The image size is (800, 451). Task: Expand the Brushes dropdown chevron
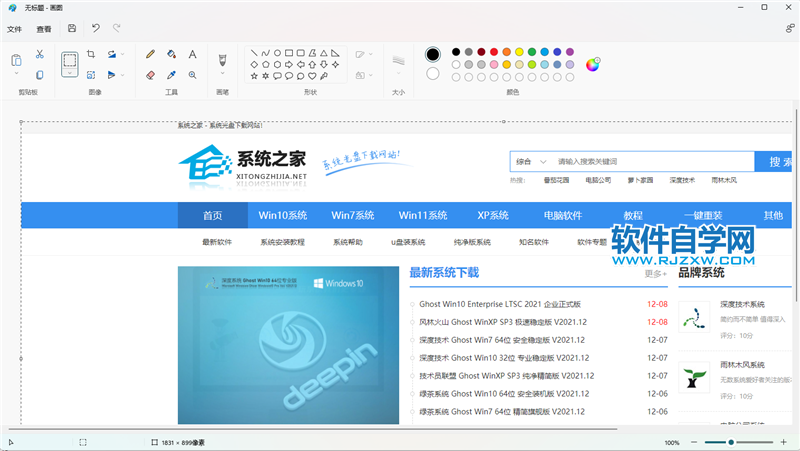pyautogui.click(x=222, y=73)
